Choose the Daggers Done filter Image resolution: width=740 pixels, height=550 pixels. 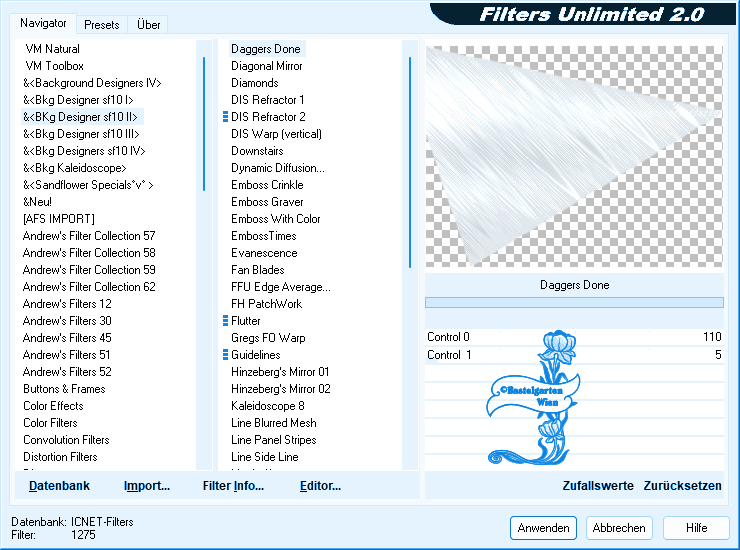[266, 49]
